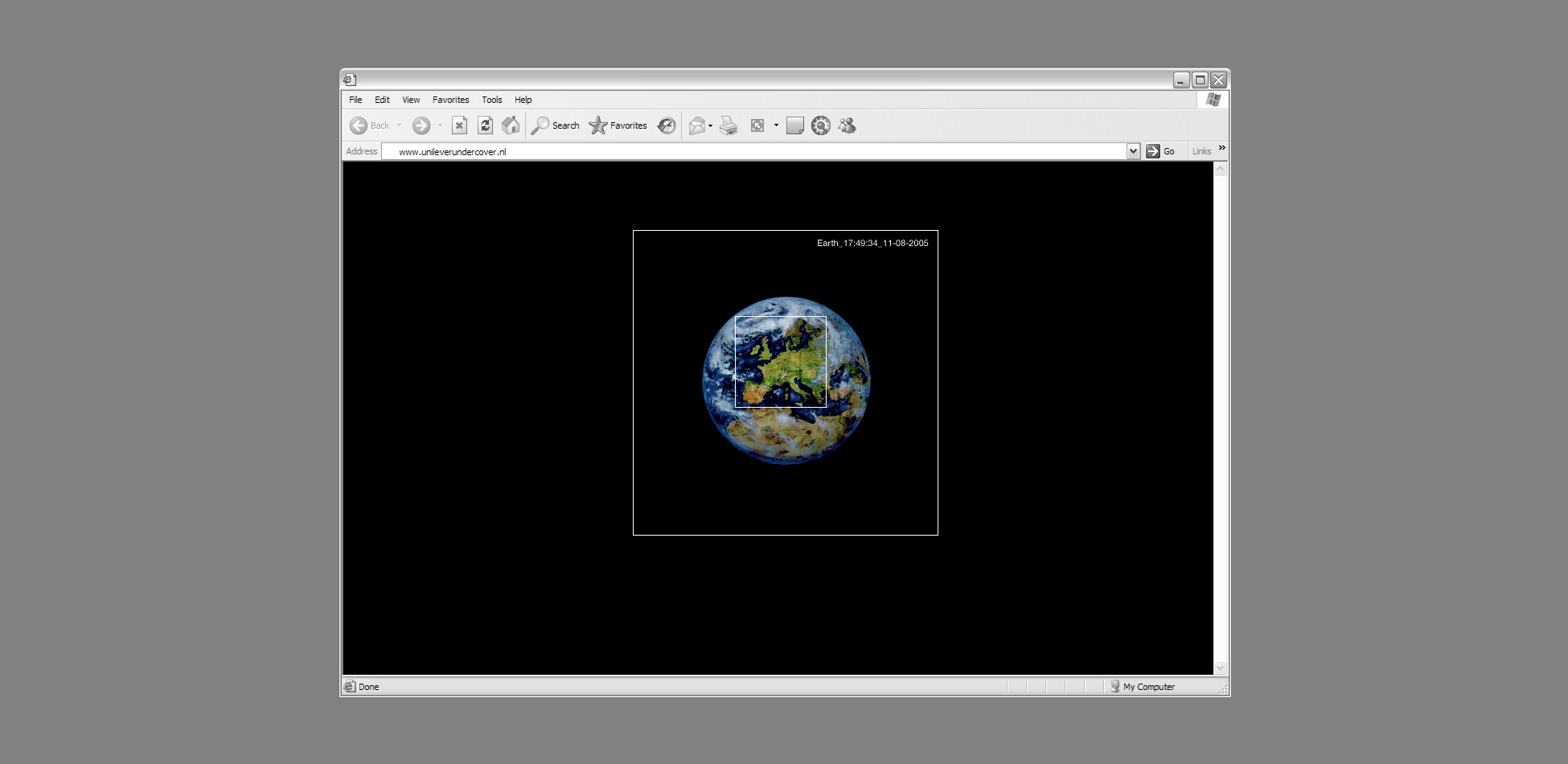Minimize the browser window
The height and width of the screenshot is (764, 1568).
tap(1180, 80)
